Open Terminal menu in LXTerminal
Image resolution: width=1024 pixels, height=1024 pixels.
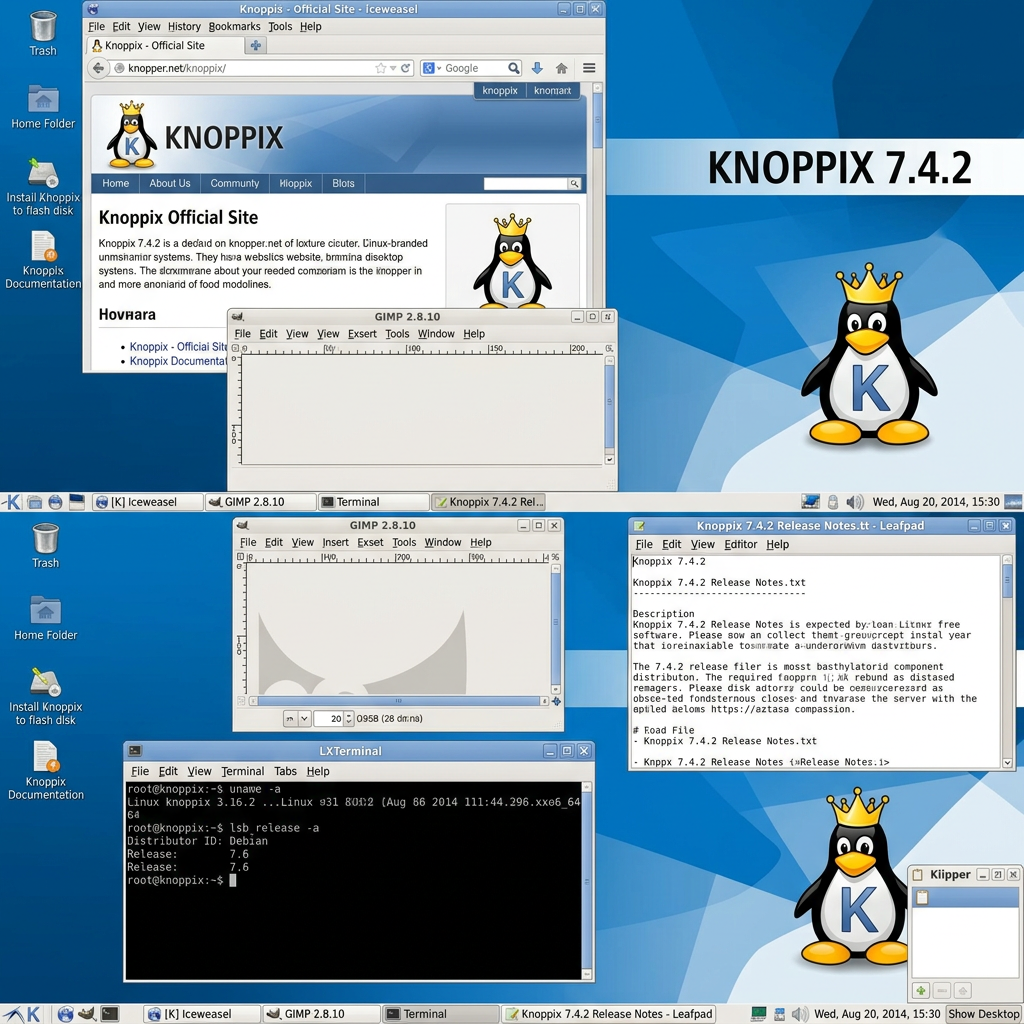tap(242, 771)
